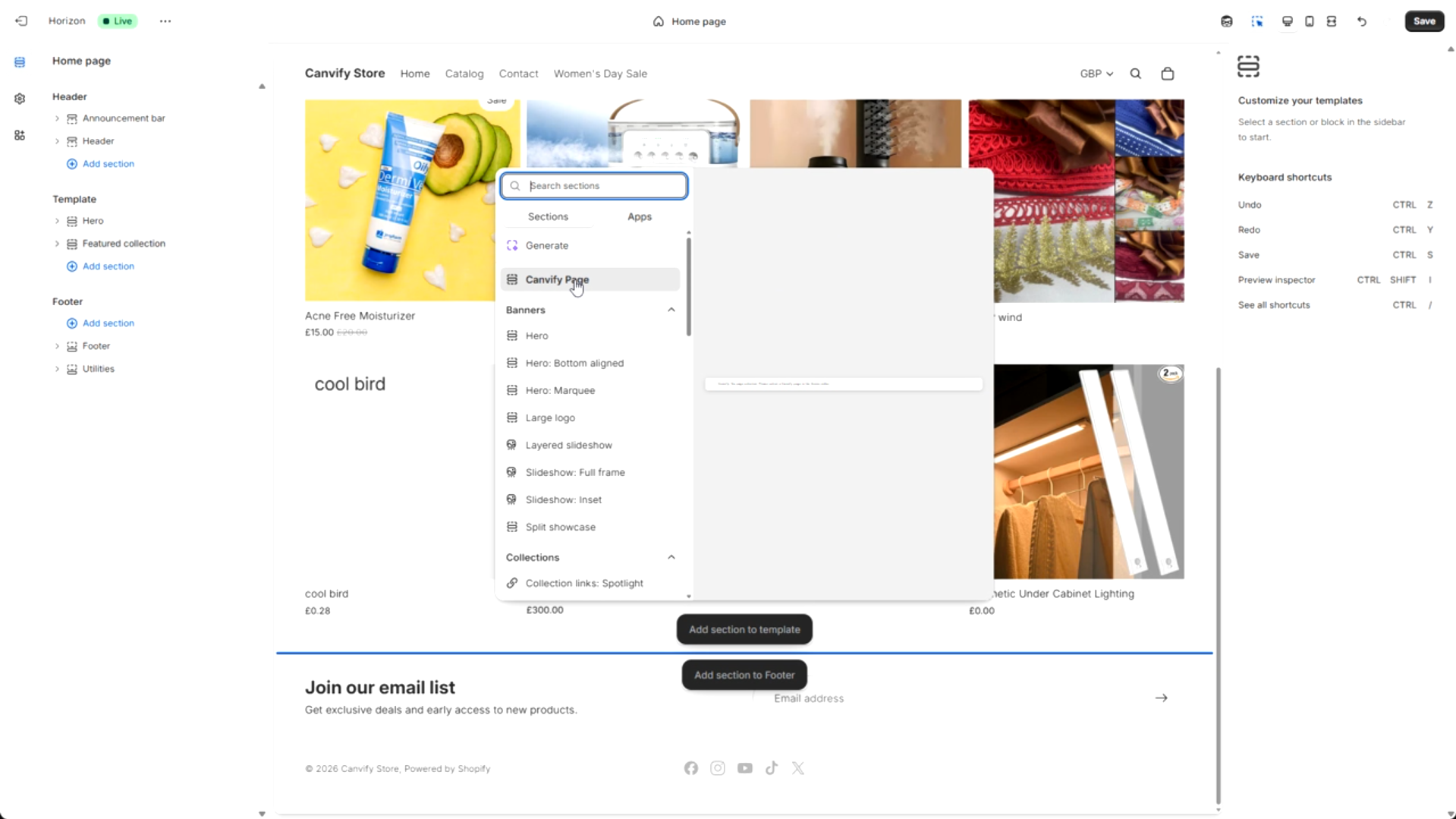Open the Sidekick assistant icon
This screenshot has width=1456, height=819.
tap(1226, 21)
